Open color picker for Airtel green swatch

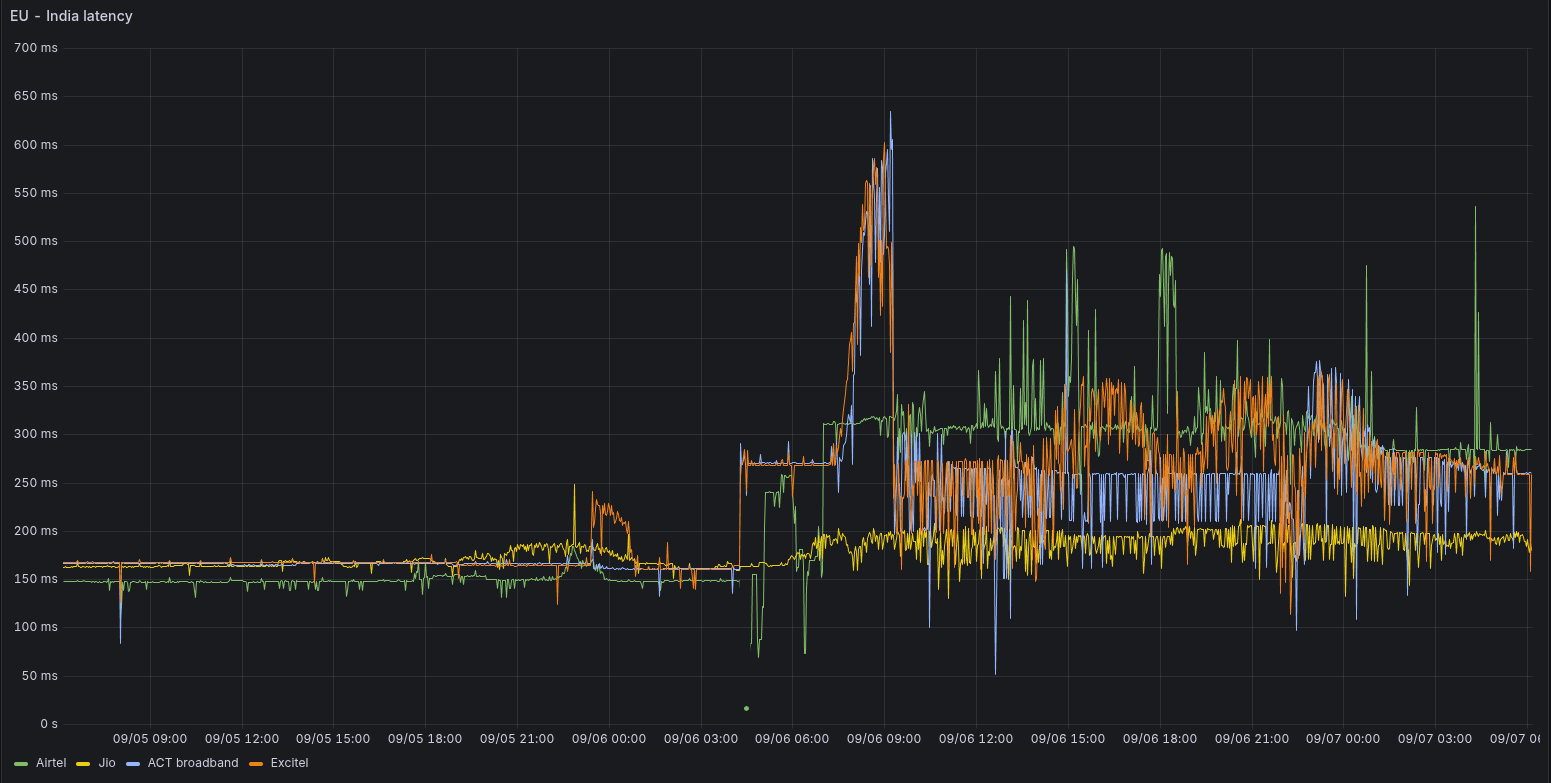coord(21,764)
